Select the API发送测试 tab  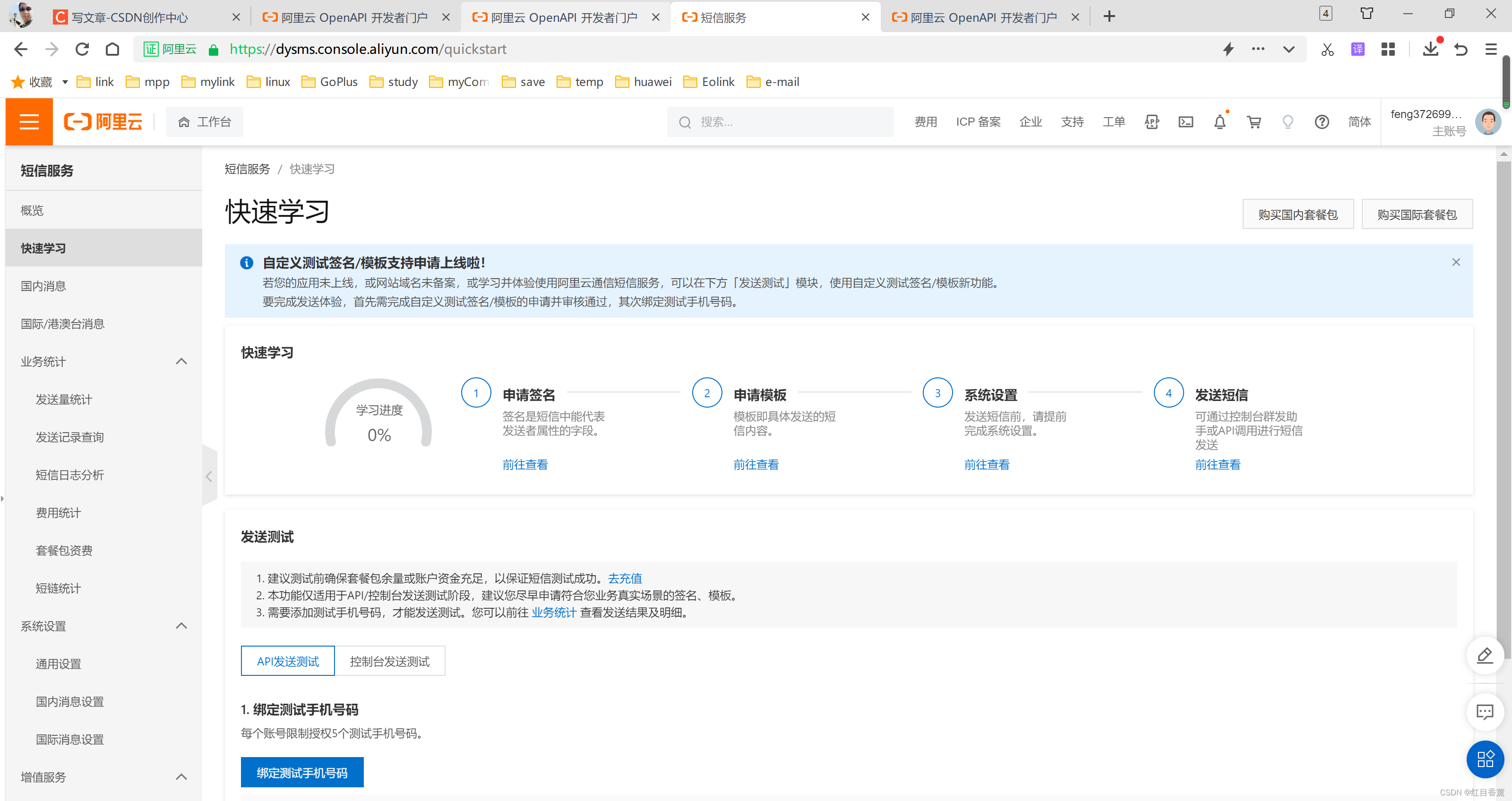[288, 661]
